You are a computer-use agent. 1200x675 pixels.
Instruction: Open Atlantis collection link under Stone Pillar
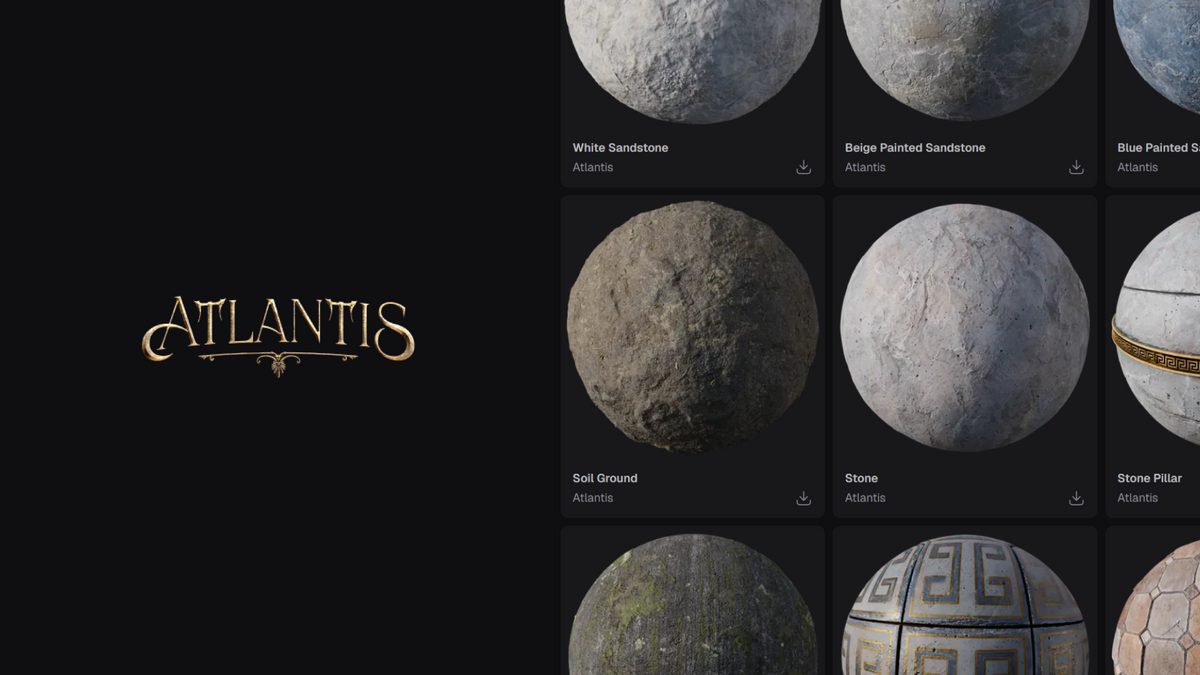click(1137, 498)
